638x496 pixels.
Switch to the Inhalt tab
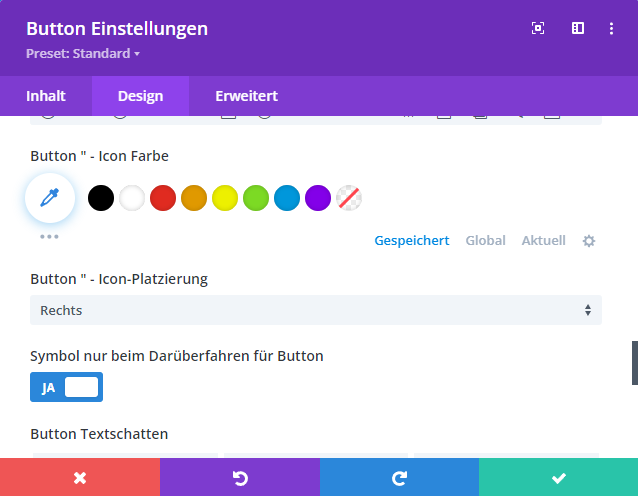(x=46, y=96)
